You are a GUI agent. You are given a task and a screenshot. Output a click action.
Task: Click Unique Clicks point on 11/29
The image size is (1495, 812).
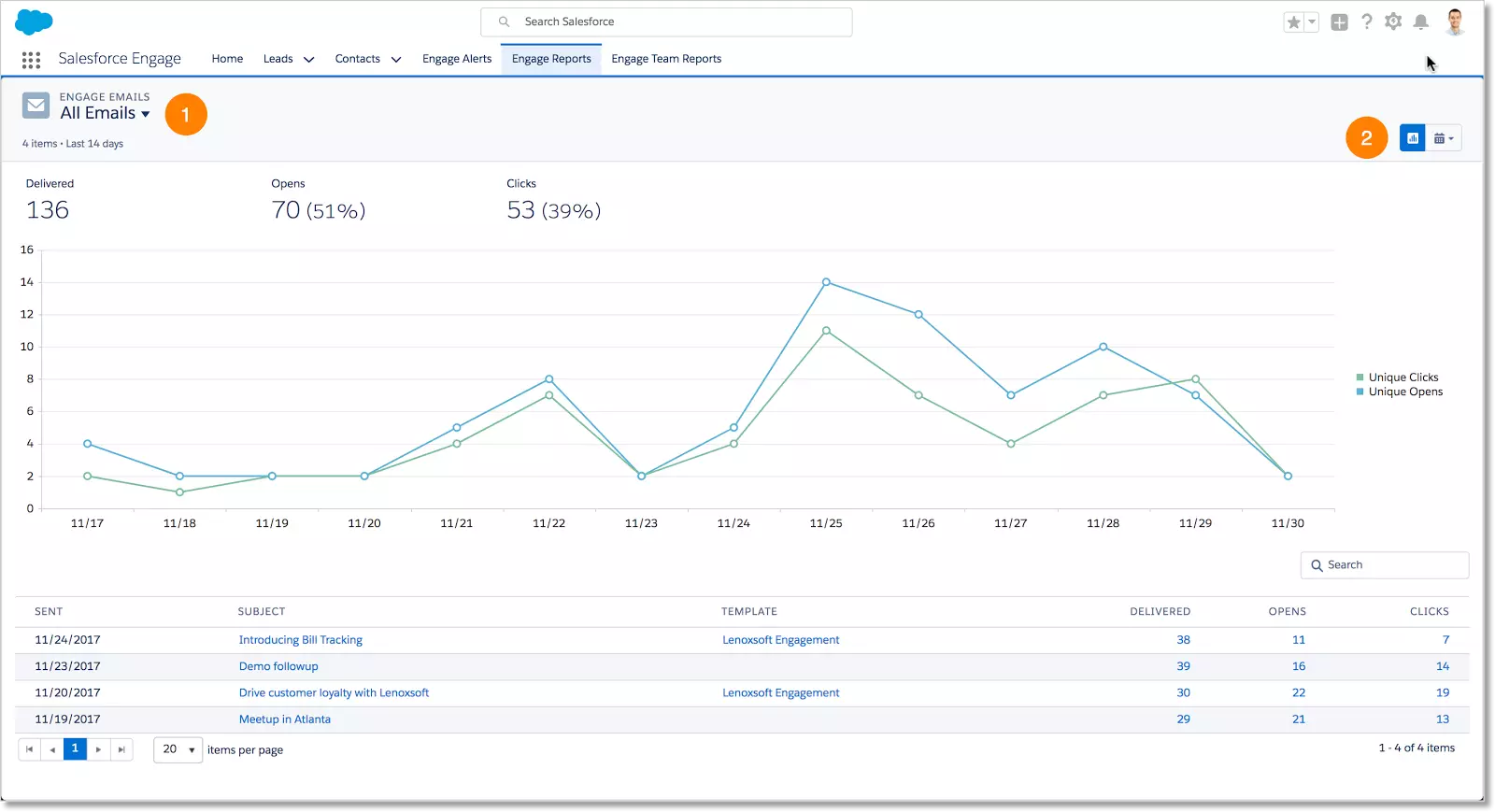point(1195,379)
